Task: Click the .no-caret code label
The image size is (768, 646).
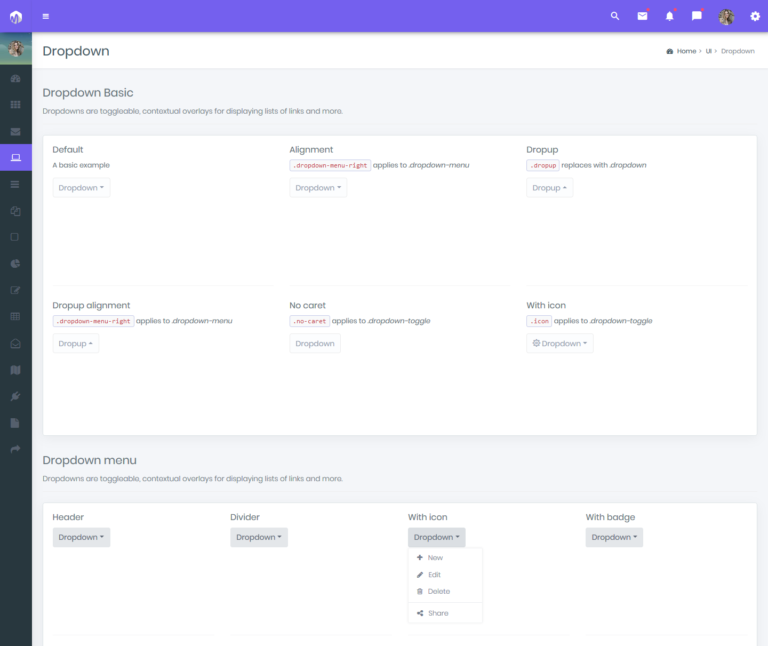Action: [310, 321]
